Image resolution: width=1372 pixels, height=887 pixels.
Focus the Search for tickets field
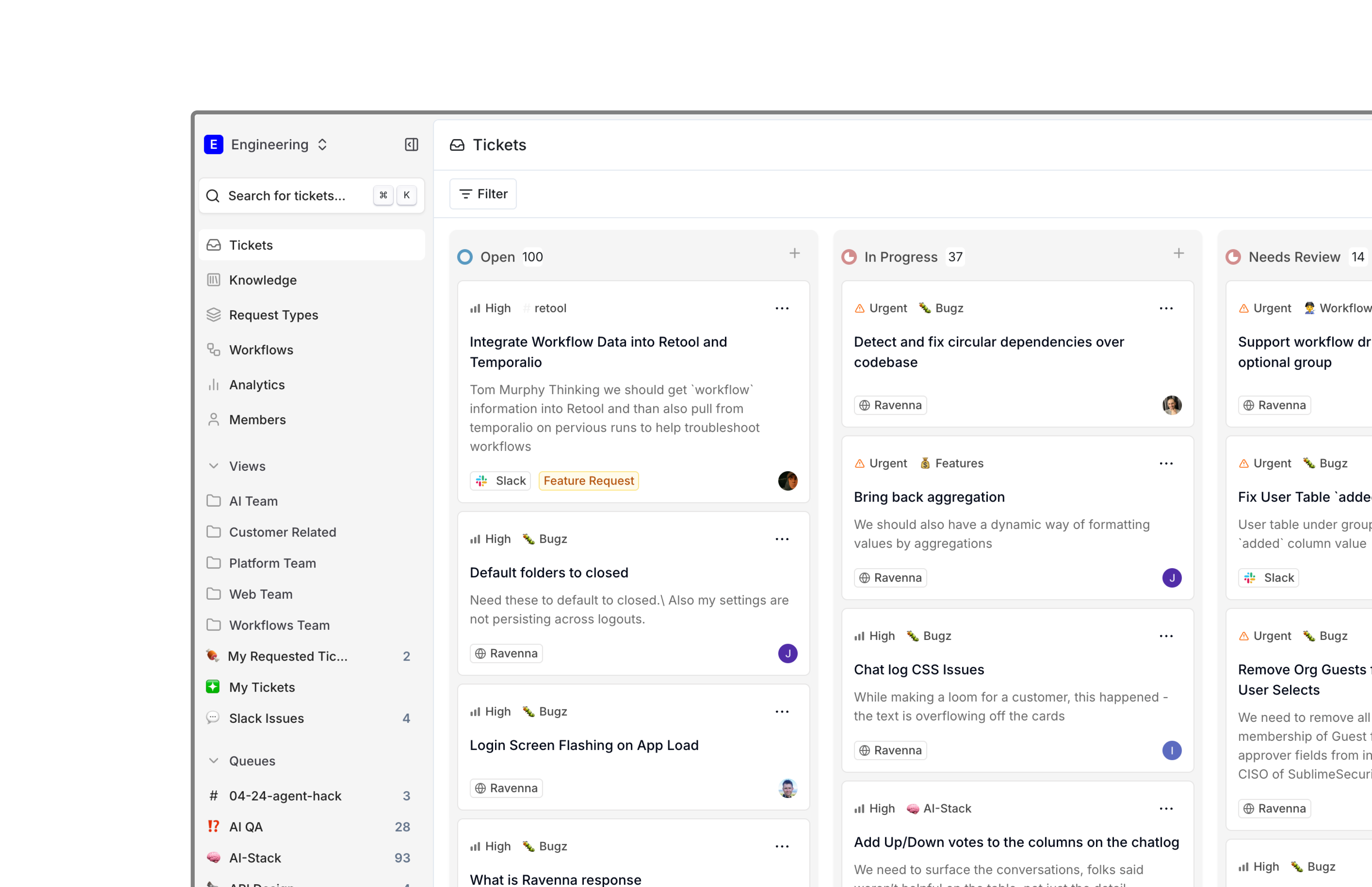coord(312,196)
